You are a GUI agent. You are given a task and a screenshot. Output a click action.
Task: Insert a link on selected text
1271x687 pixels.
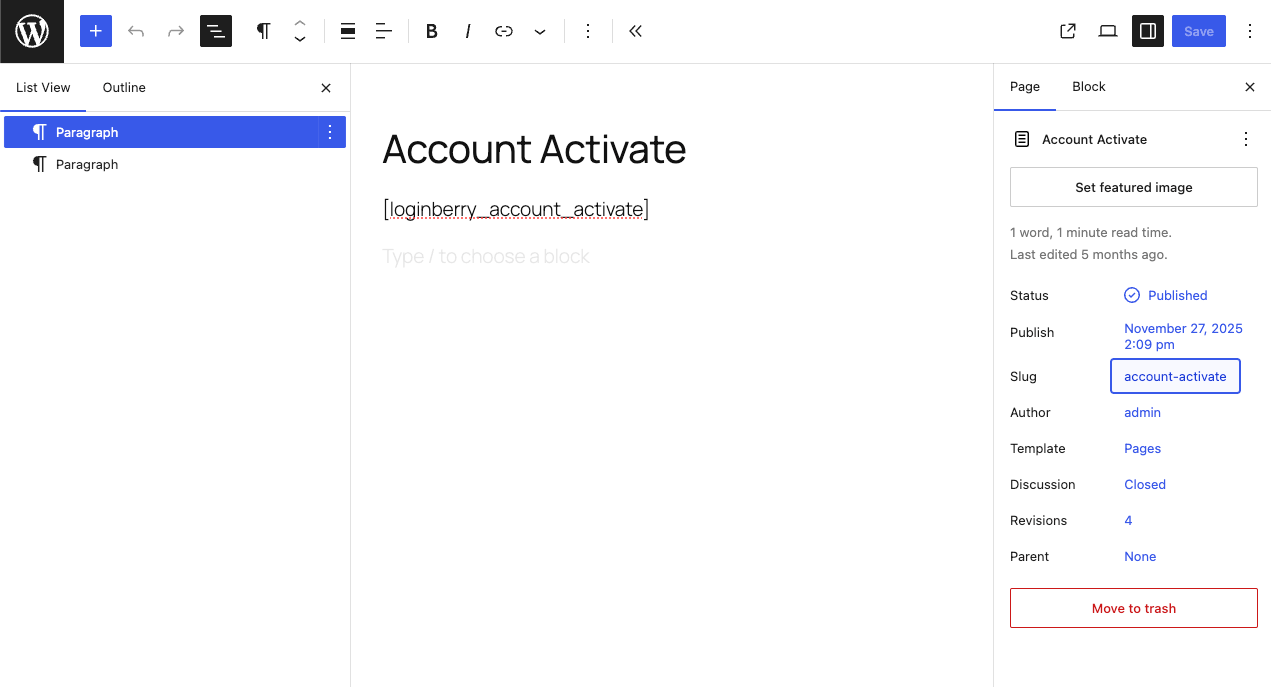(504, 31)
